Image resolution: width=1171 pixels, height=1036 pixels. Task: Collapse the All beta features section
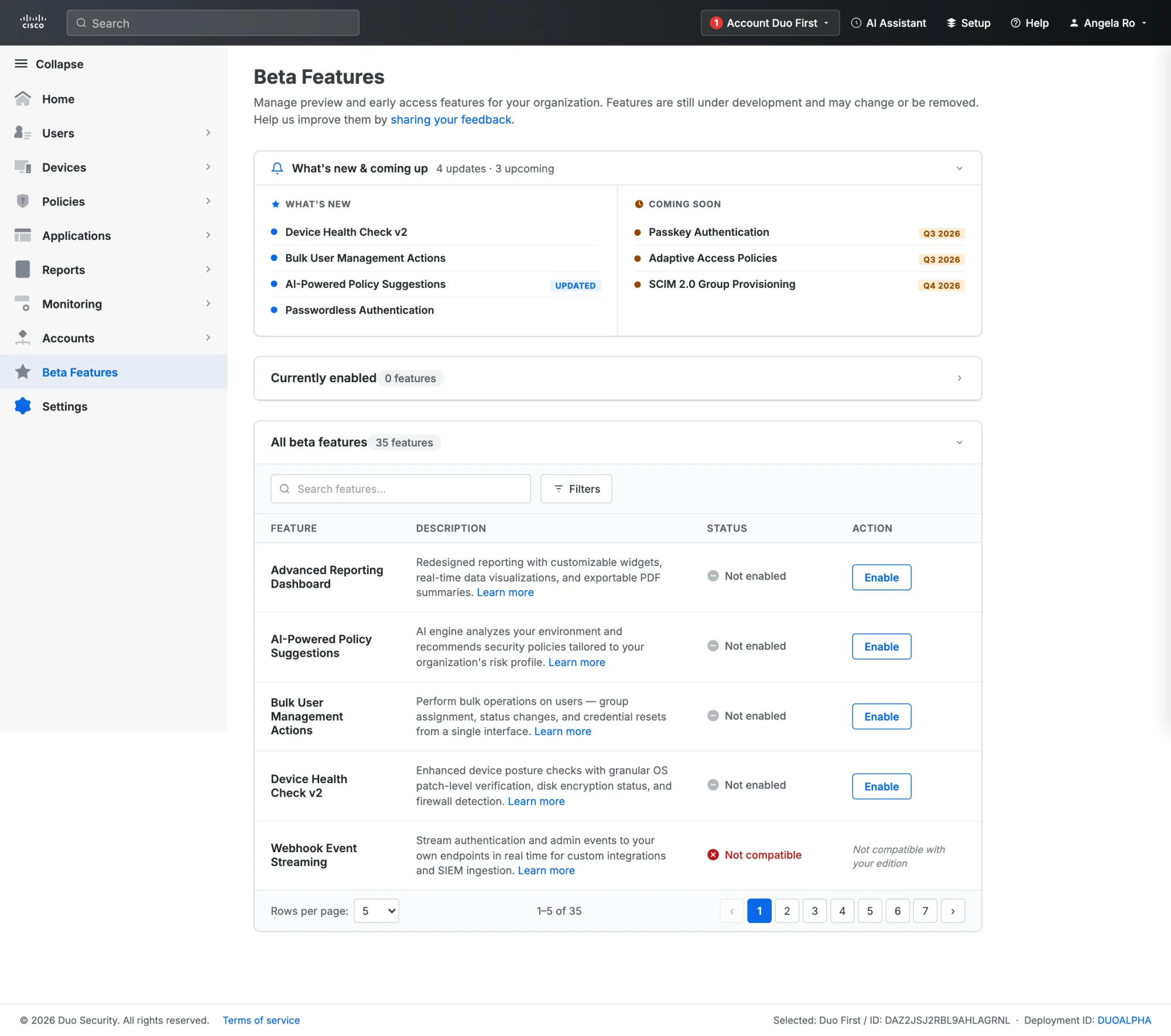(959, 442)
